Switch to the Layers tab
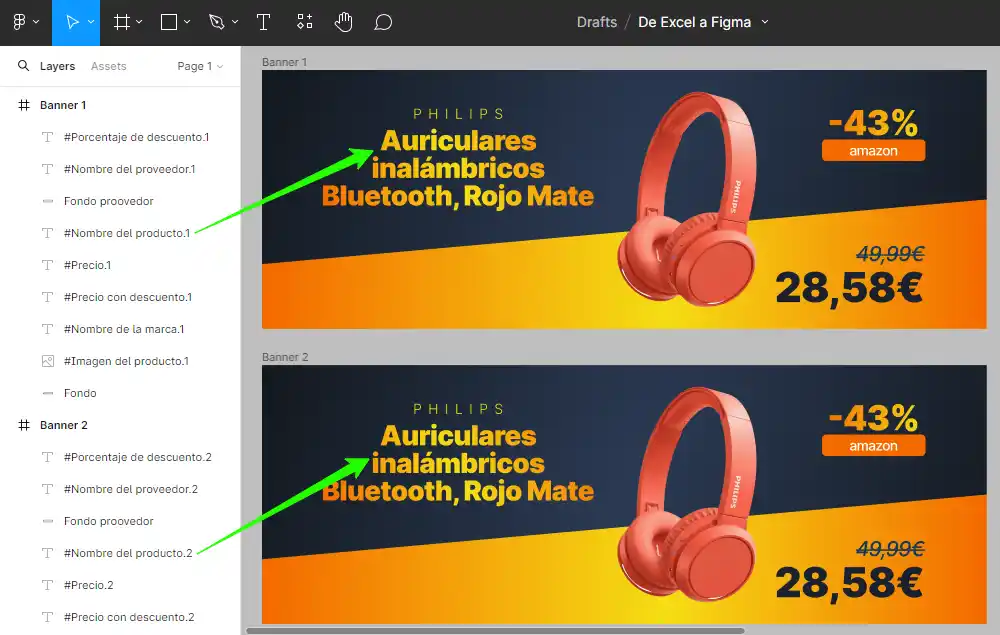 [x=57, y=66]
